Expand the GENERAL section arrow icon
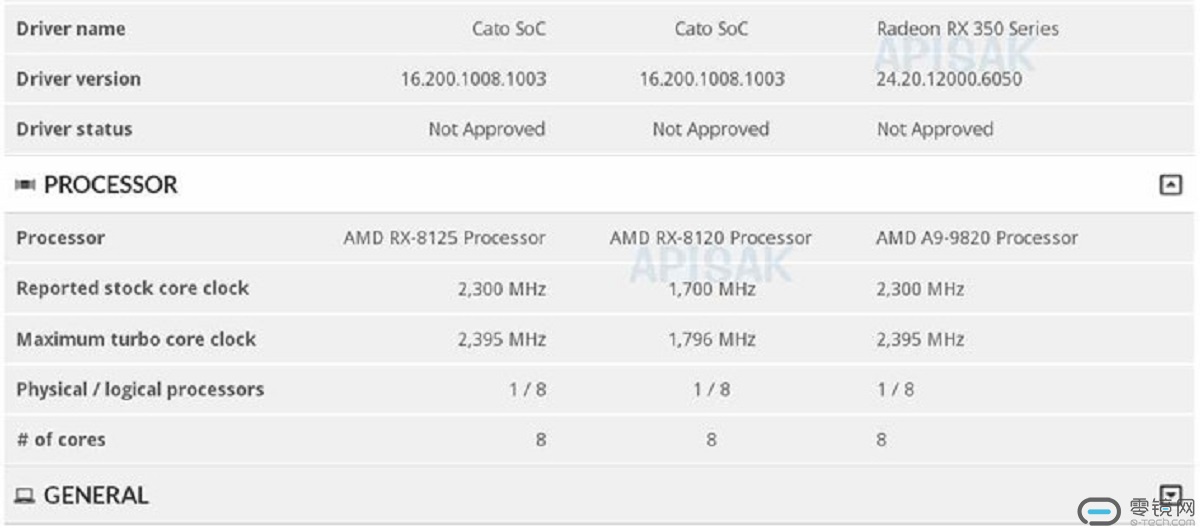Viewport: 1200px width, 532px height. point(1170,494)
